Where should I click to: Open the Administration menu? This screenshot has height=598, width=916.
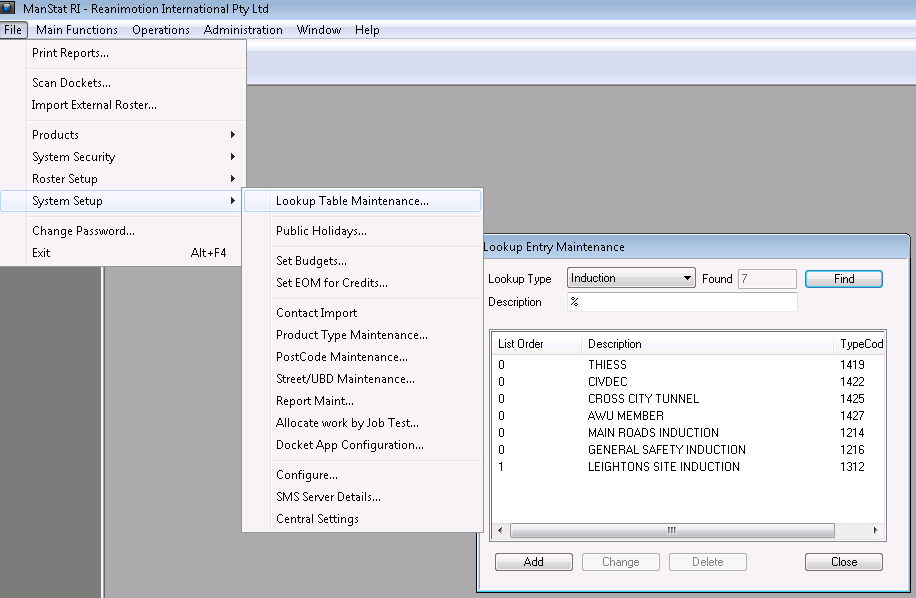click(243, 30)
